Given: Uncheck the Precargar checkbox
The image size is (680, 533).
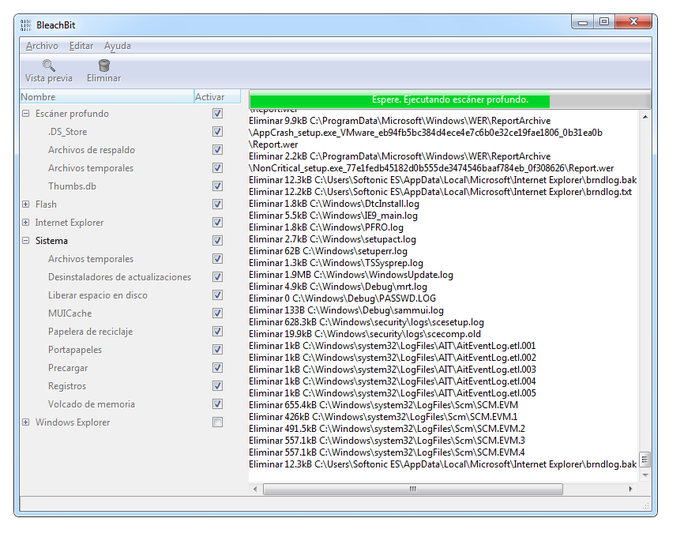Looking at the screenshot, I should point(218,368).
